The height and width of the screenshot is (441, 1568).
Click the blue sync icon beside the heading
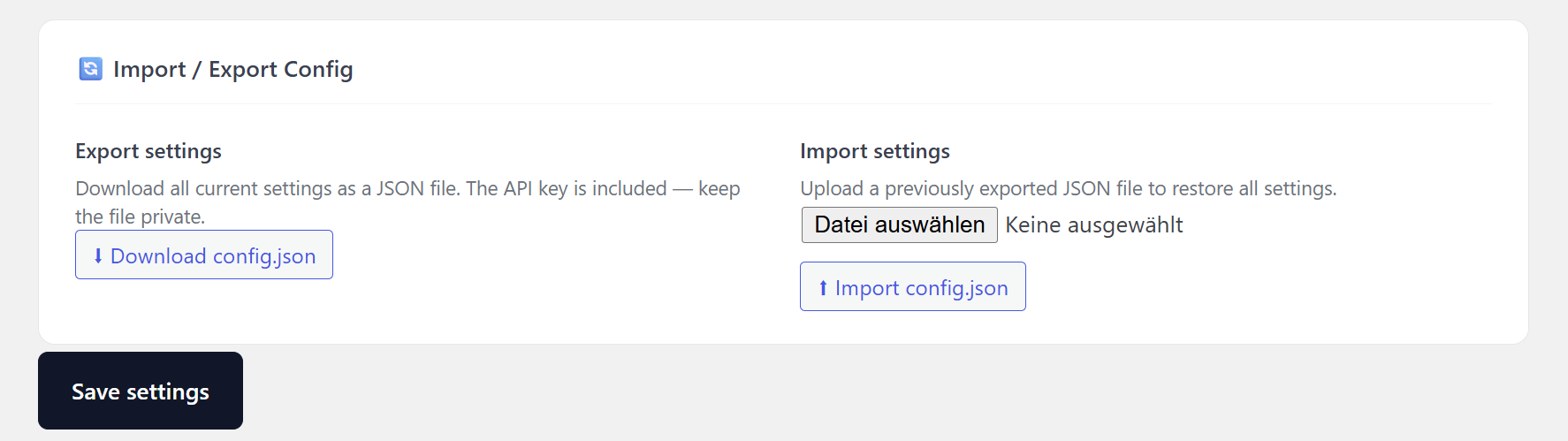pos(90,69)
